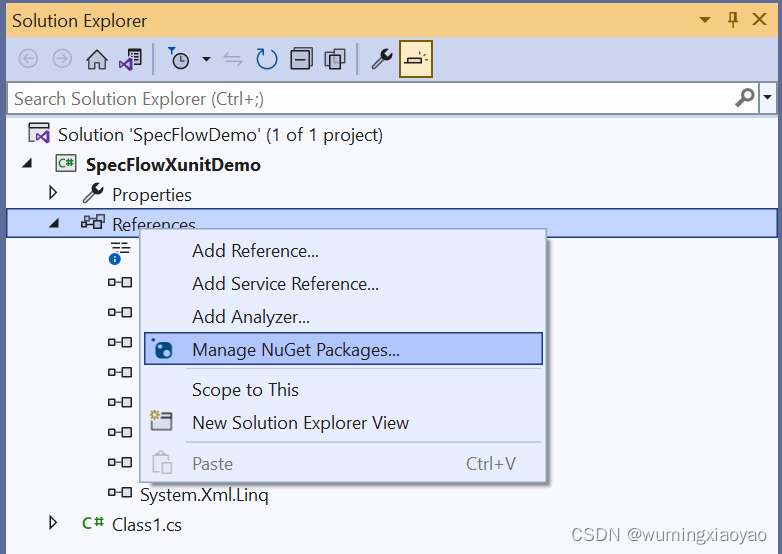Expand the Properties node

point(53,193)
